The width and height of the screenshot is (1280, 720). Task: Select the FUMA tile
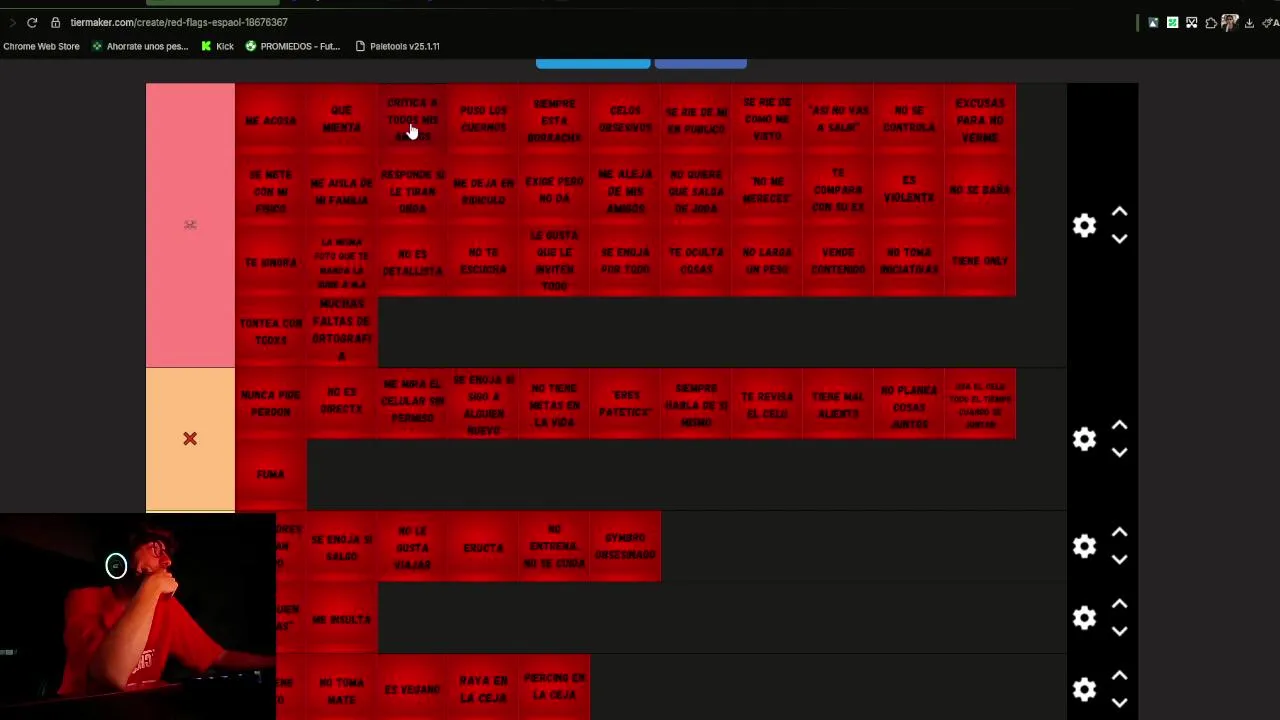click(271, 475)
